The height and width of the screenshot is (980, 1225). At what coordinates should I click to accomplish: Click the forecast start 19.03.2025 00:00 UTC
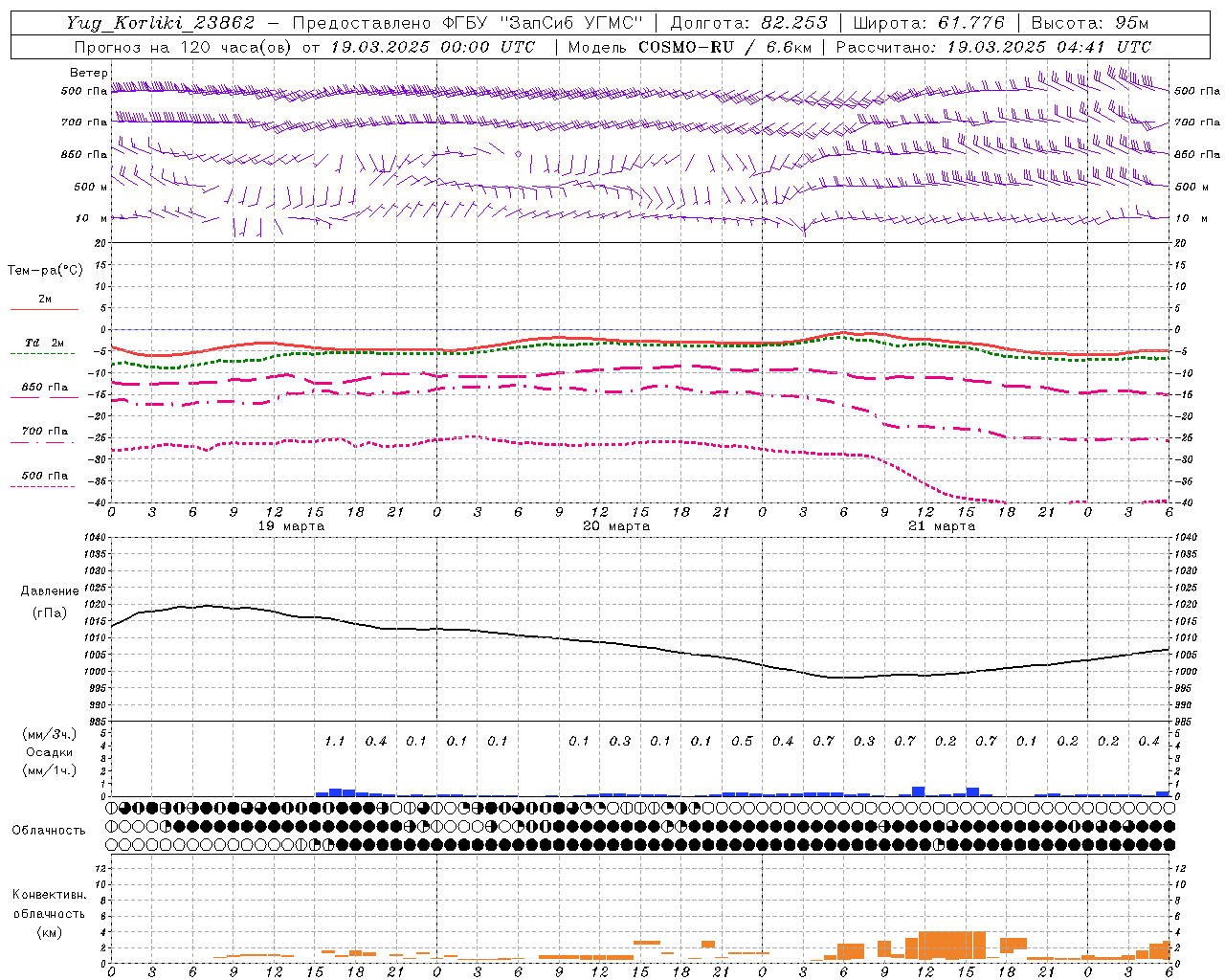tap(433, 47)
